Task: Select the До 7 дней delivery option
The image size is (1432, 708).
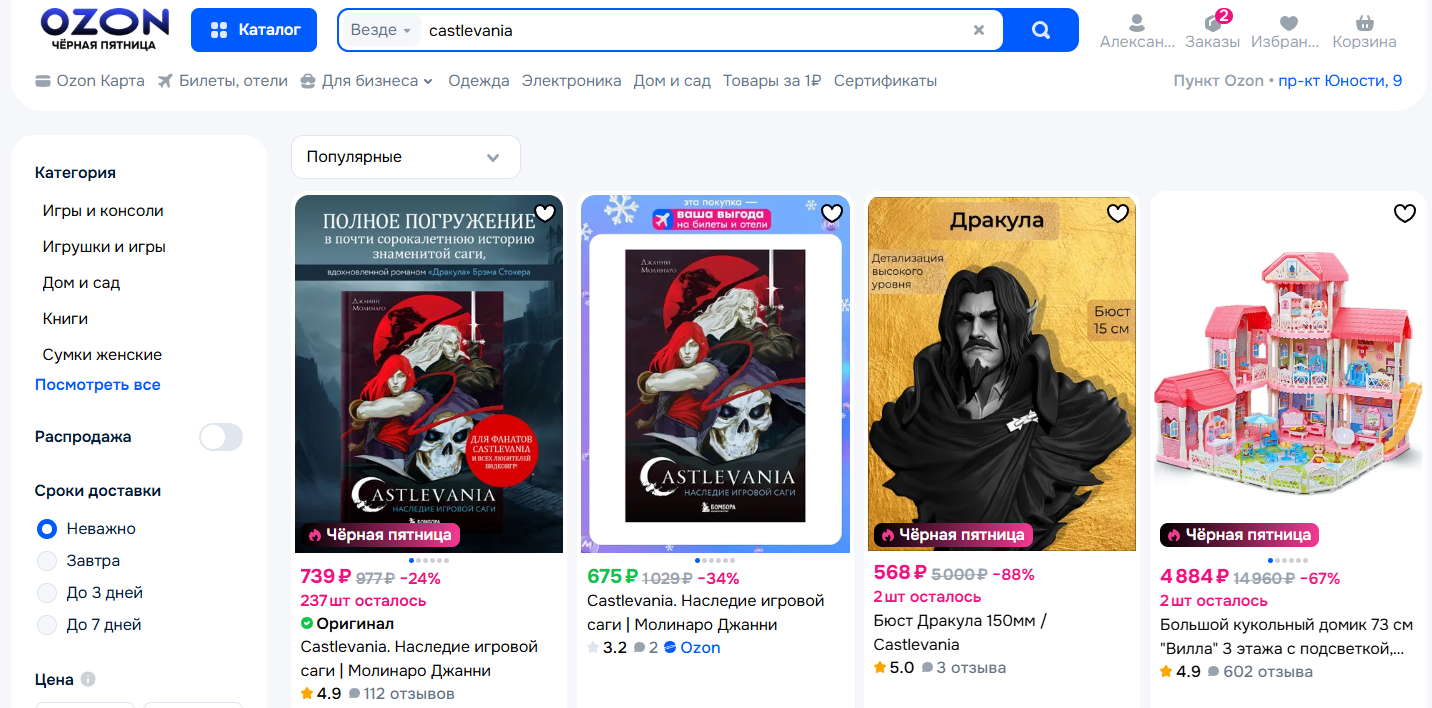Action: 47,625
